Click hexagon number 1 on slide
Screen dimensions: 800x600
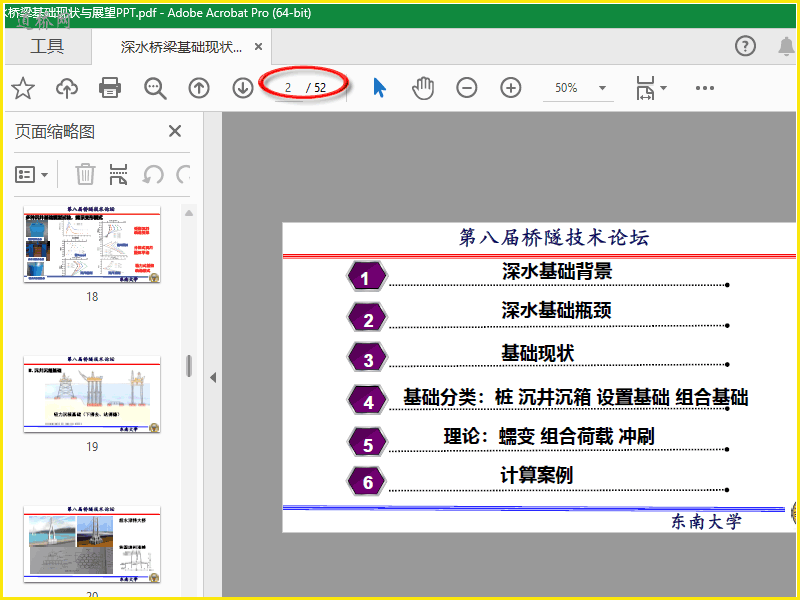pyautogui.click(x=366, y=277)
